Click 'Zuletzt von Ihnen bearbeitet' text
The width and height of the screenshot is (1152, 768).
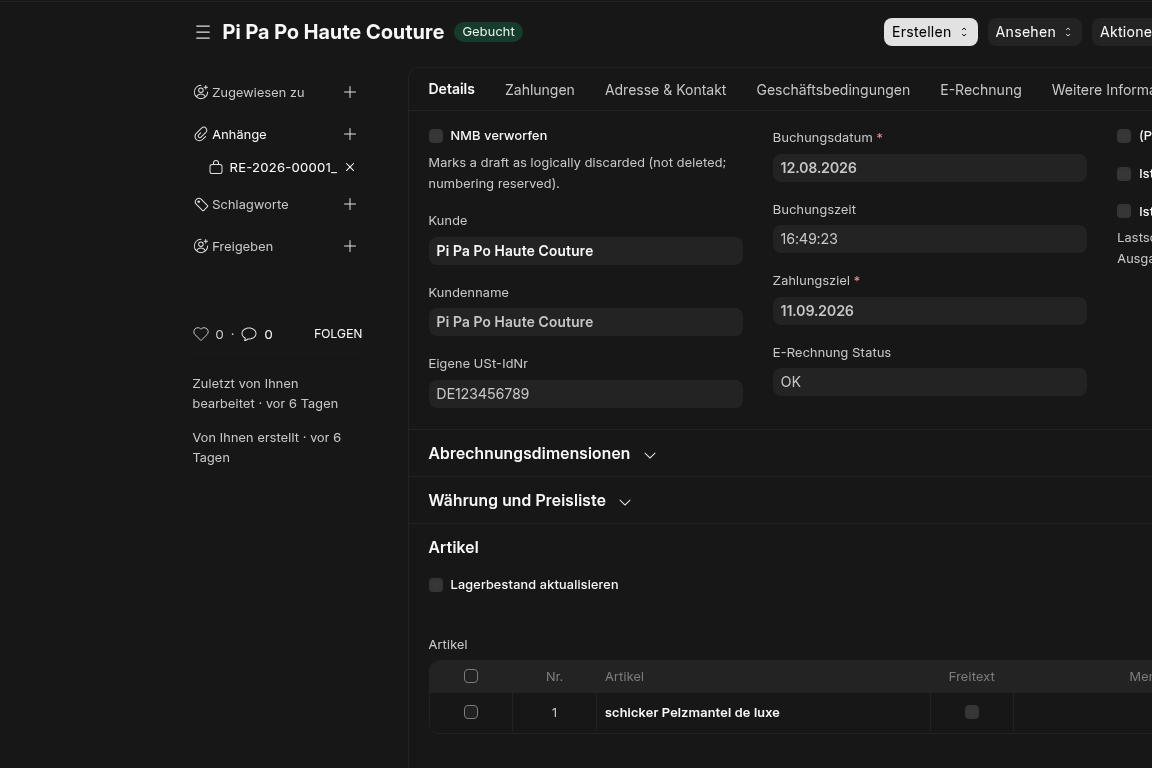point(265,394)
